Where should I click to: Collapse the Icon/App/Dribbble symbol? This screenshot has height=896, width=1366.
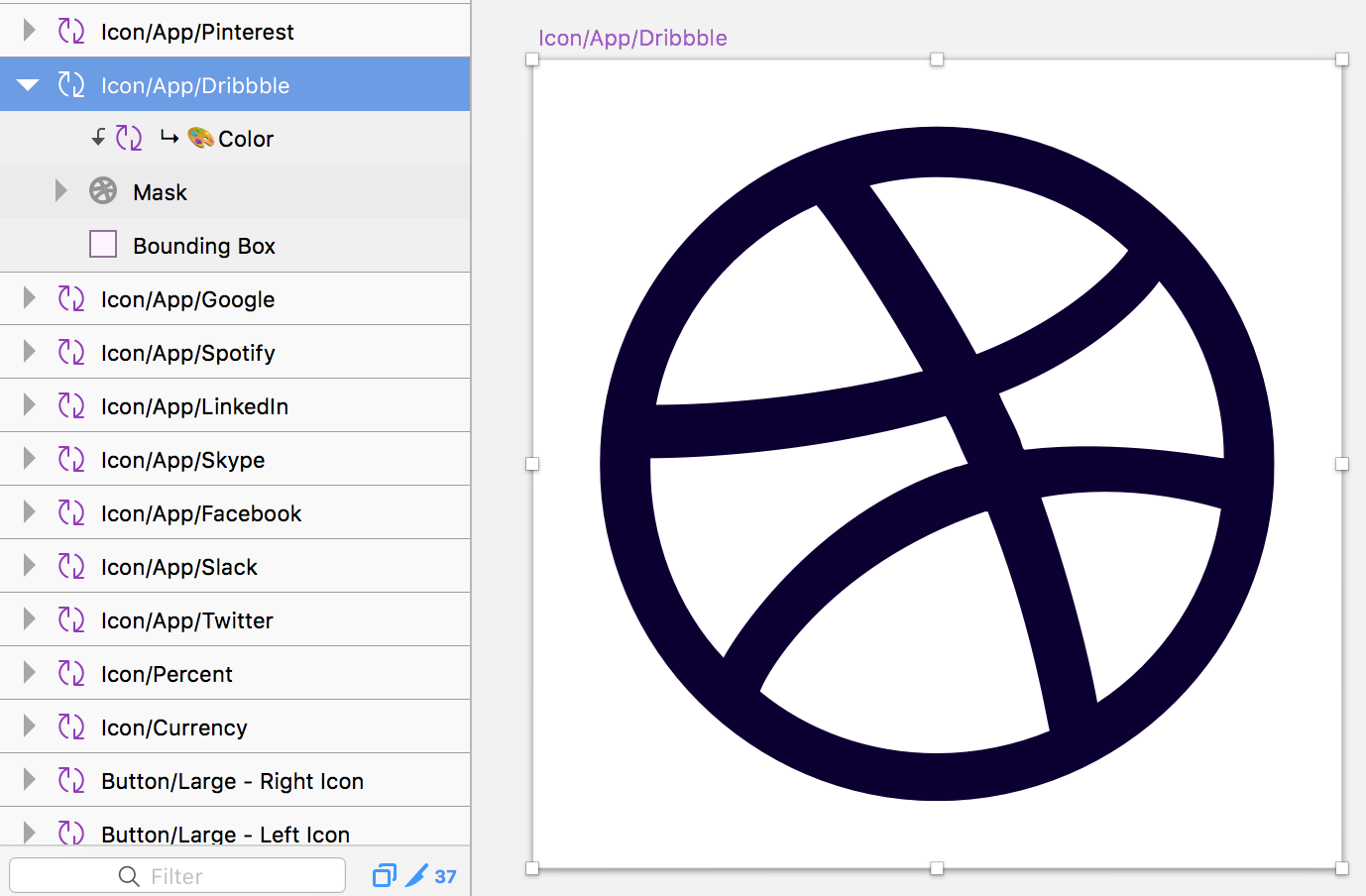[x=26, y=85]
